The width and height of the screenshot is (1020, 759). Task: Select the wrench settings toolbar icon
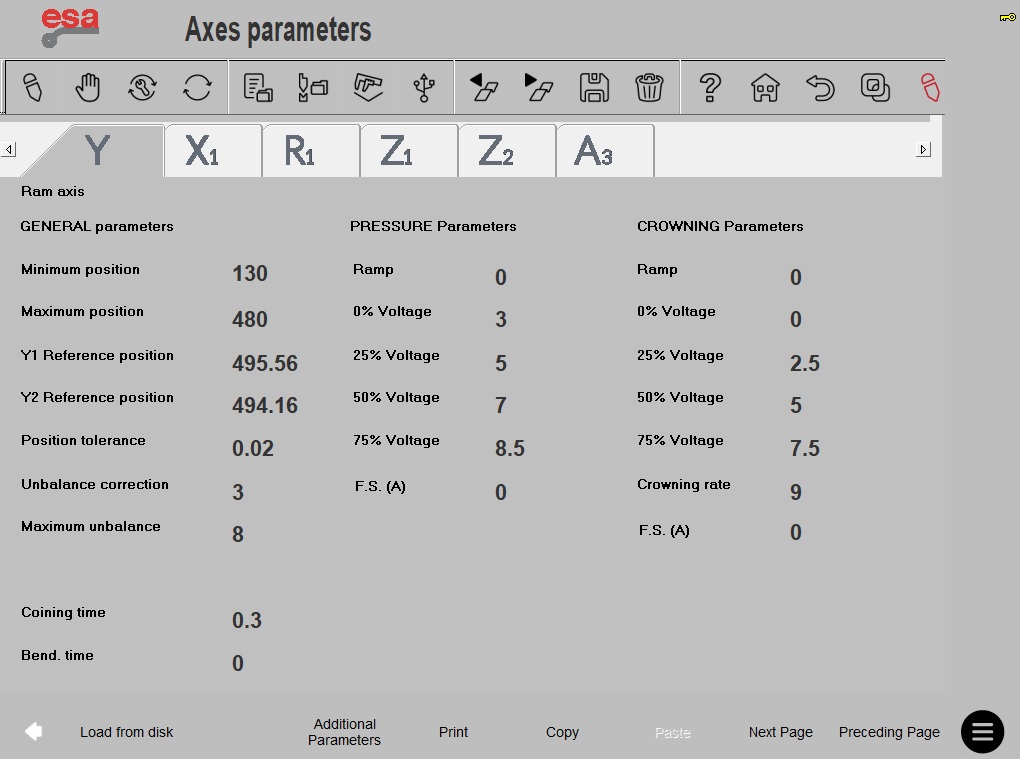coord(142,87)
